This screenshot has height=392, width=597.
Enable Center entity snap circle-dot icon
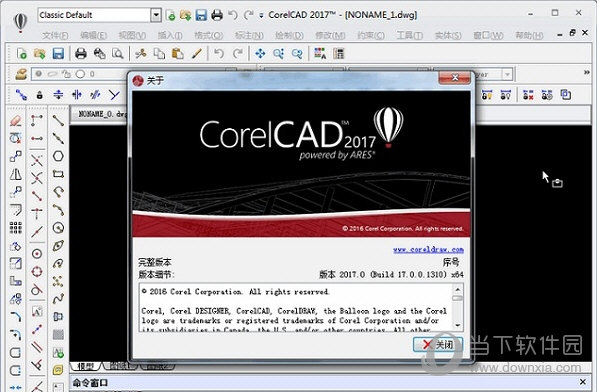(x=37, y=254)
